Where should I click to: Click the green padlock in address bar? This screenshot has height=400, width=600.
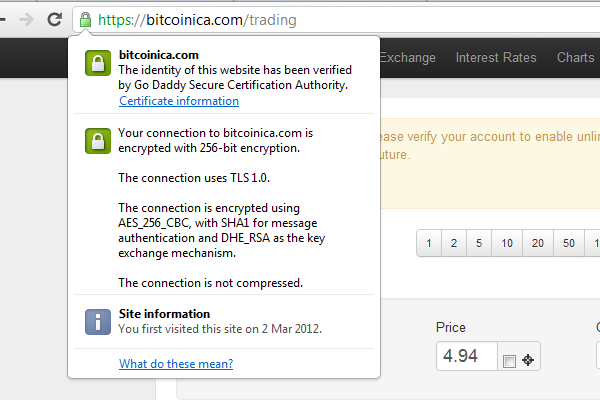85,20
